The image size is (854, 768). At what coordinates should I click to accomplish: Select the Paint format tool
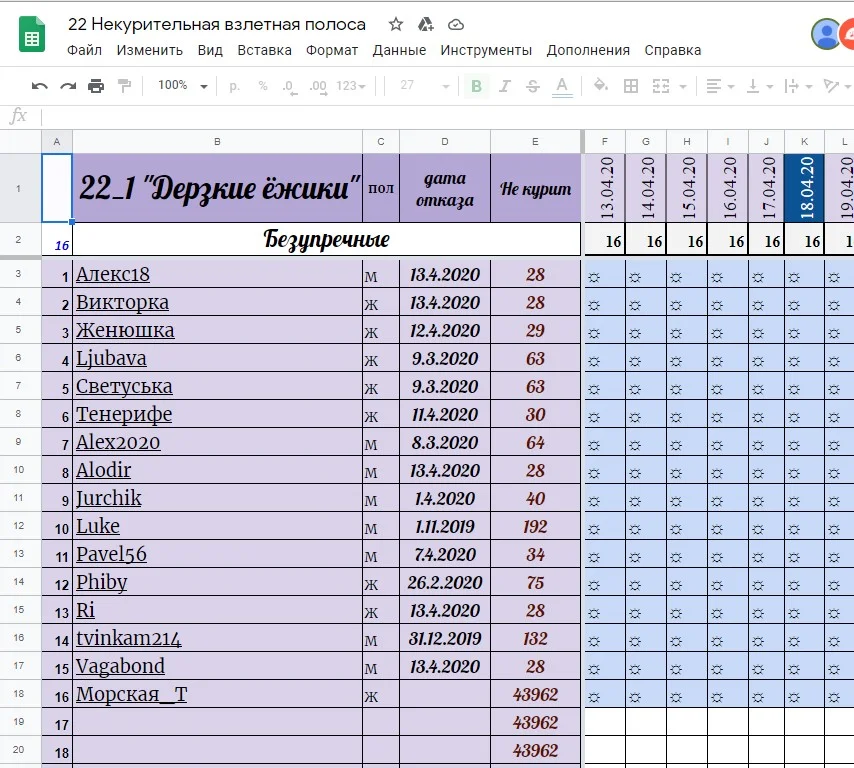click(x=123, y=85)
